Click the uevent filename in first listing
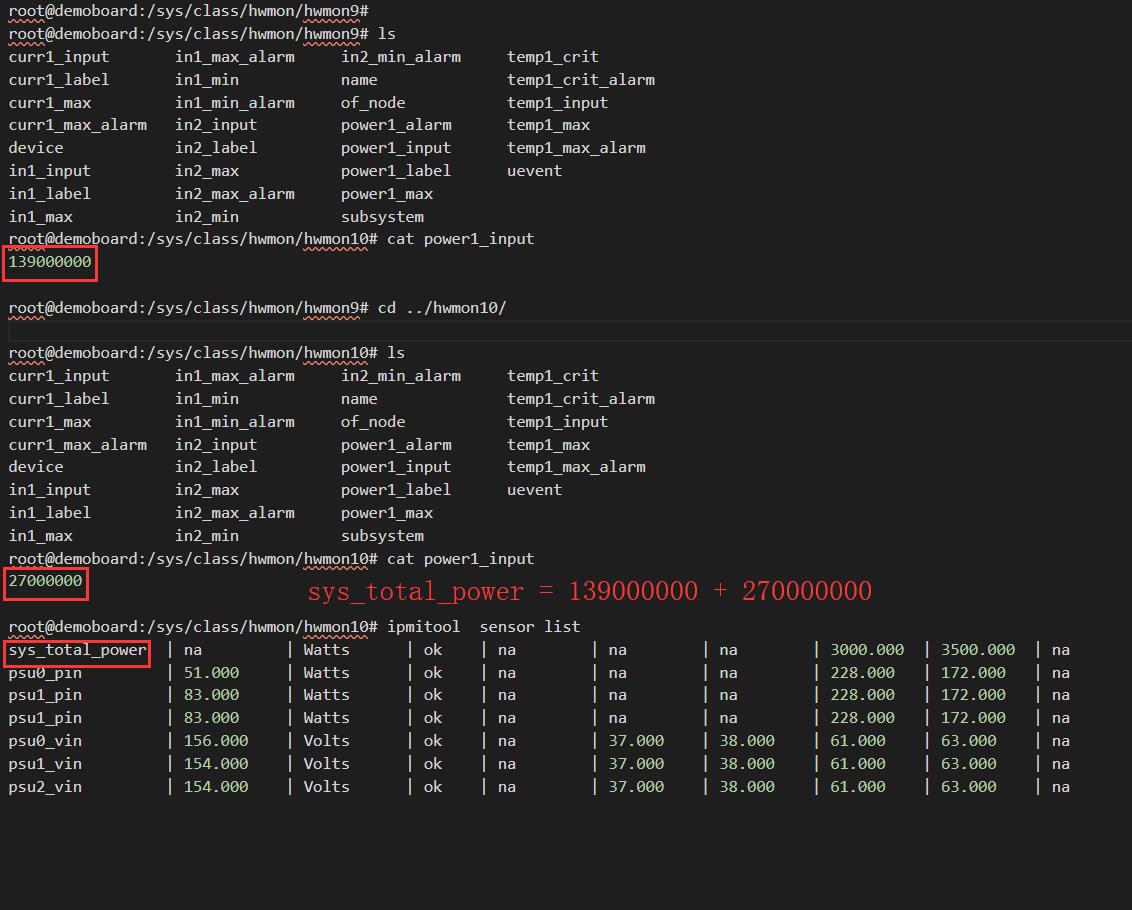Image resolution: width=1132 pixels, height=910 pixels. 534,170
